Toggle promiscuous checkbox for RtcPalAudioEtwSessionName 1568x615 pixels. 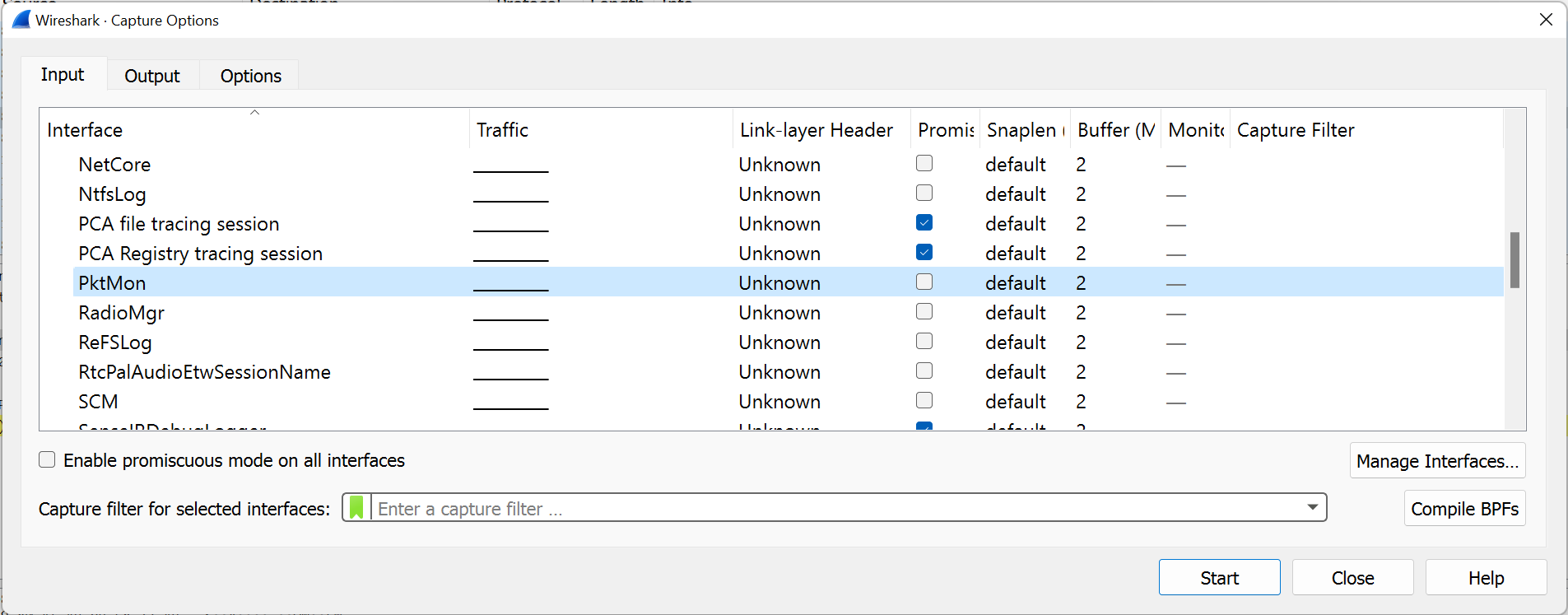click(924, 370)
